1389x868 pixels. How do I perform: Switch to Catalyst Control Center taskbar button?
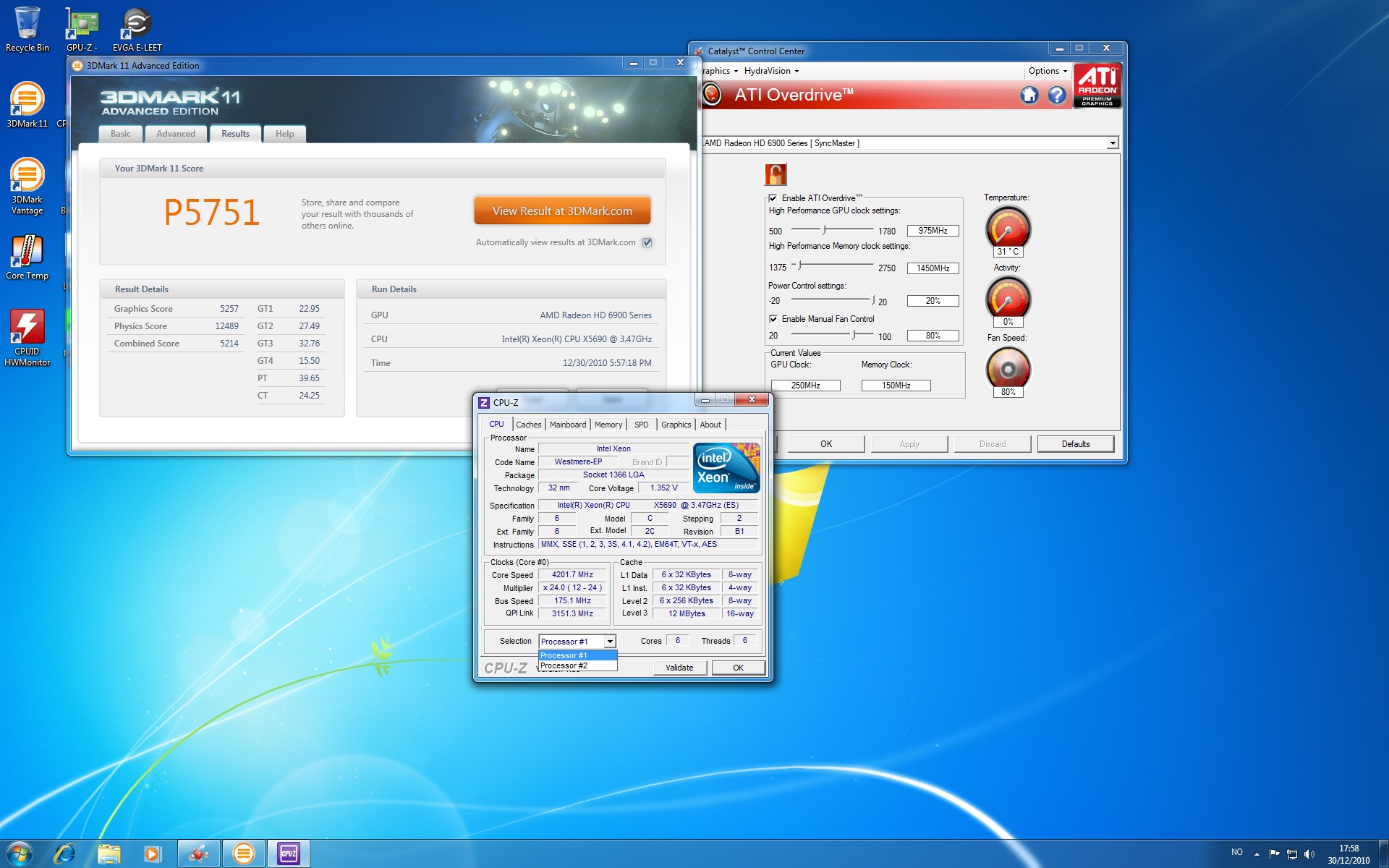(x=198, y=854)
